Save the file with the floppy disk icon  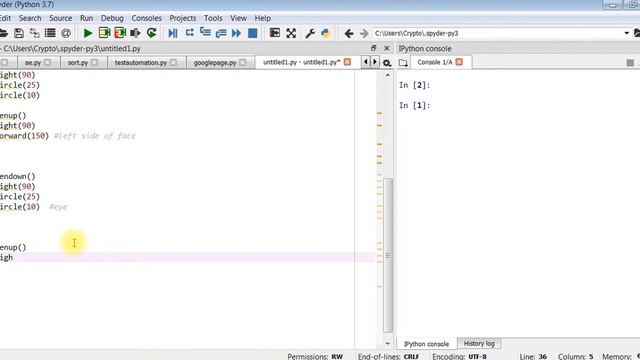click(19, 33)
